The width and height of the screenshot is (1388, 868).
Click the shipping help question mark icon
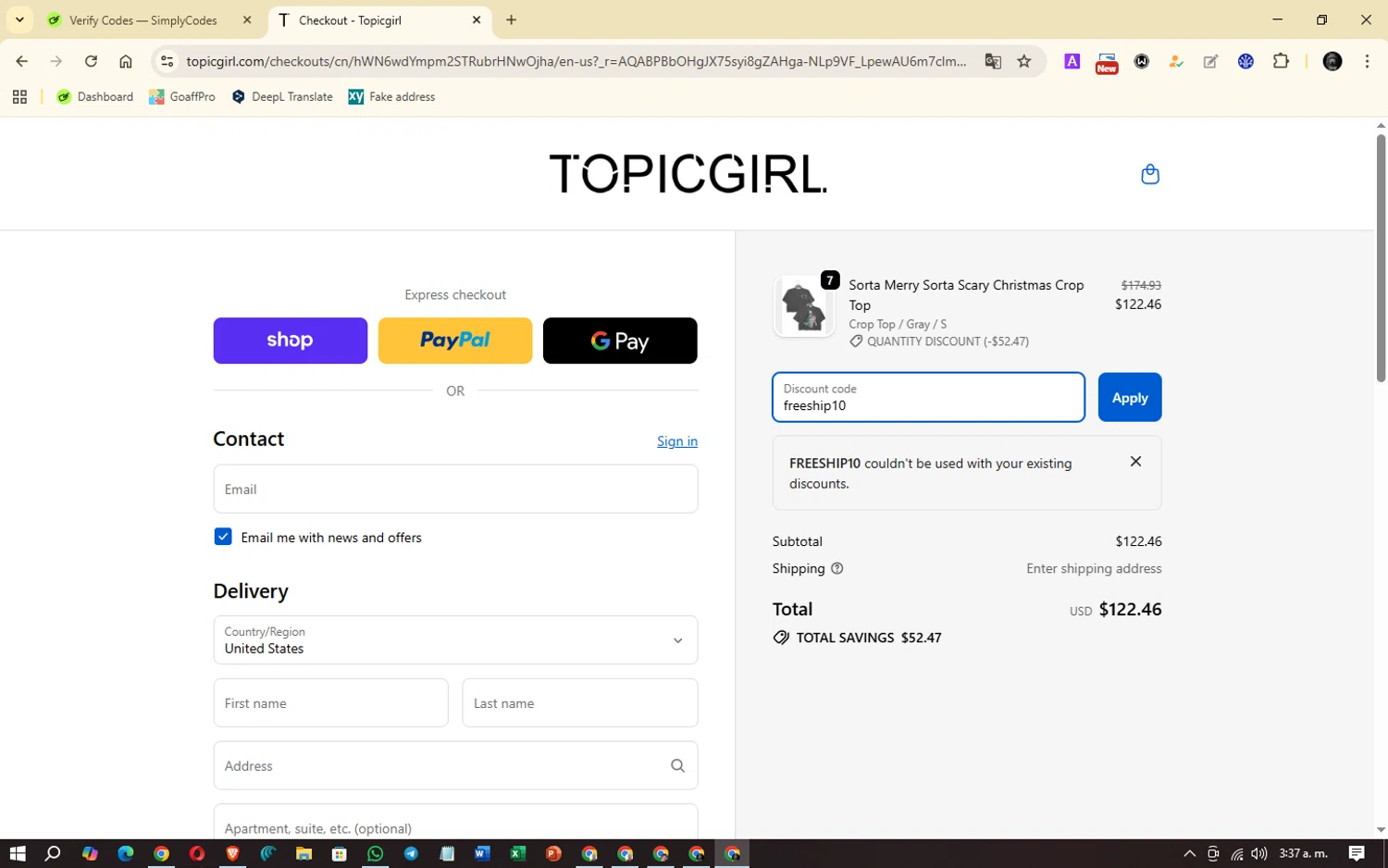837,568
